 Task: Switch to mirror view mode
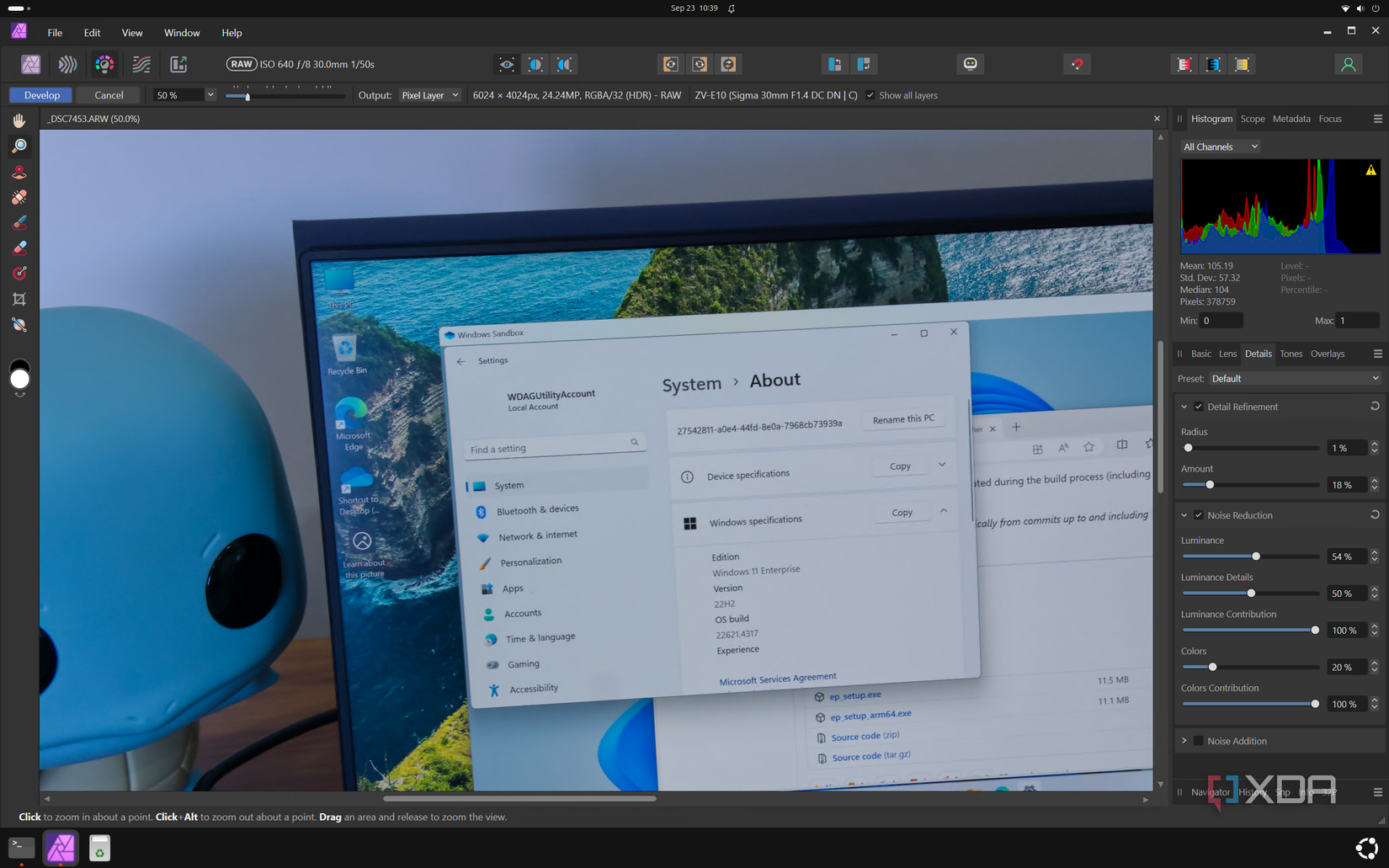coord(564,64)
